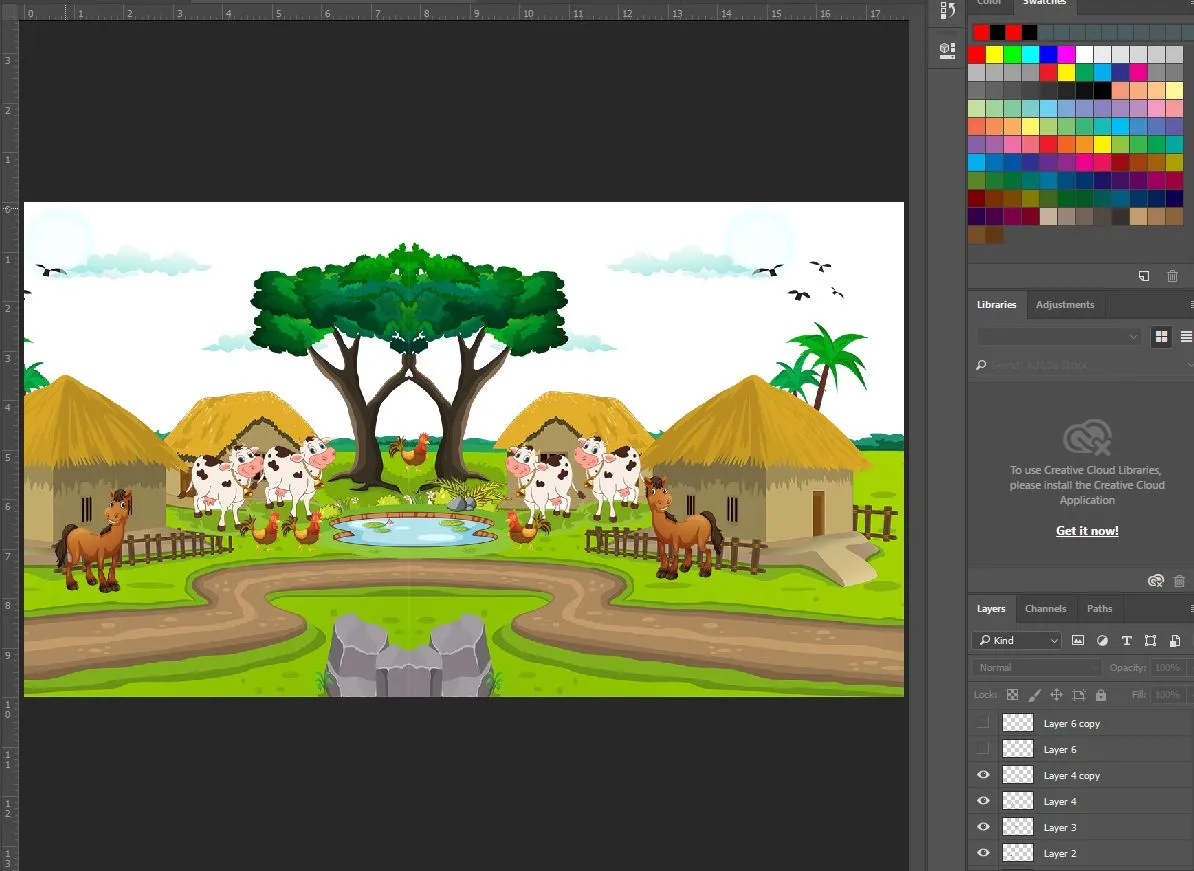The width and height of the screenshot is (1194, 871).
Task: Filter layers by type (T) icon
Action: 1126,640
